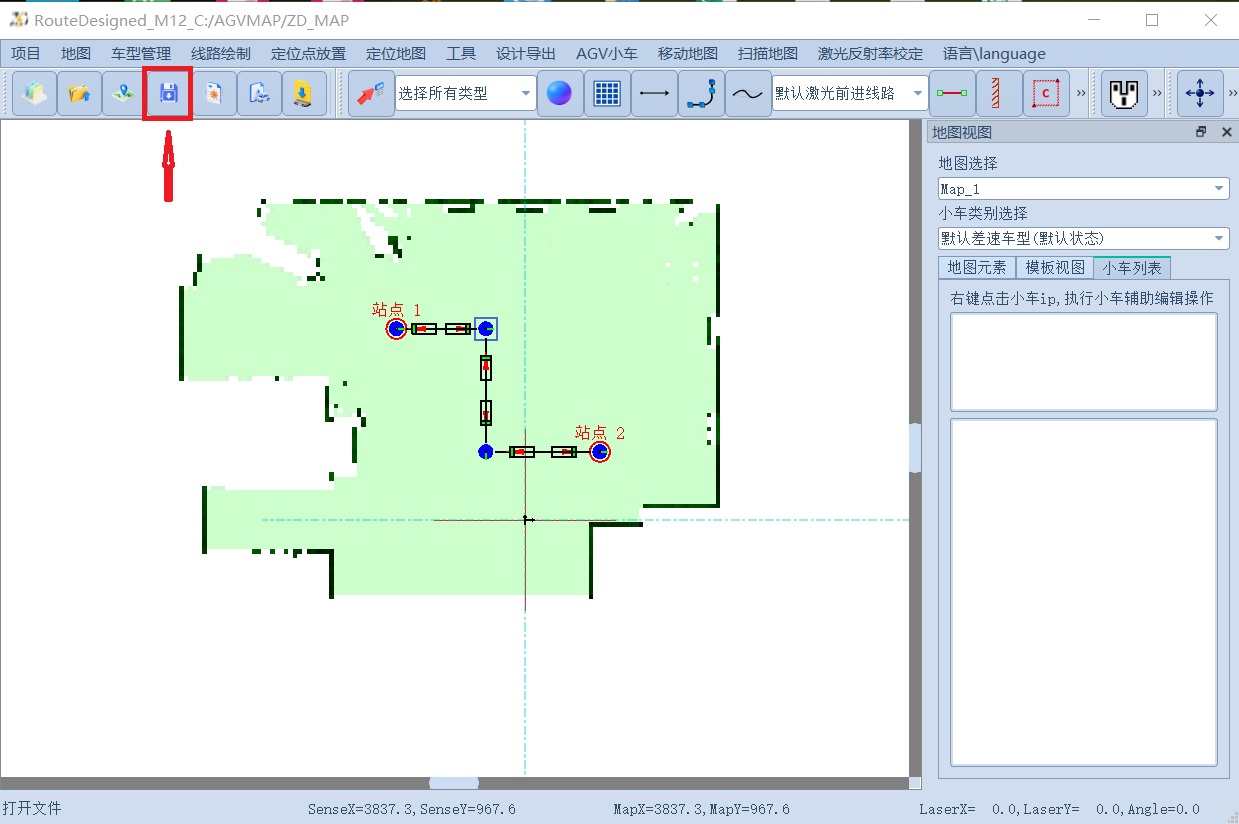Image resolution: width=1239 pixels, height=824 pixels.
Task: Switch to the 模板视图 tab
Action: (1055, 268)
